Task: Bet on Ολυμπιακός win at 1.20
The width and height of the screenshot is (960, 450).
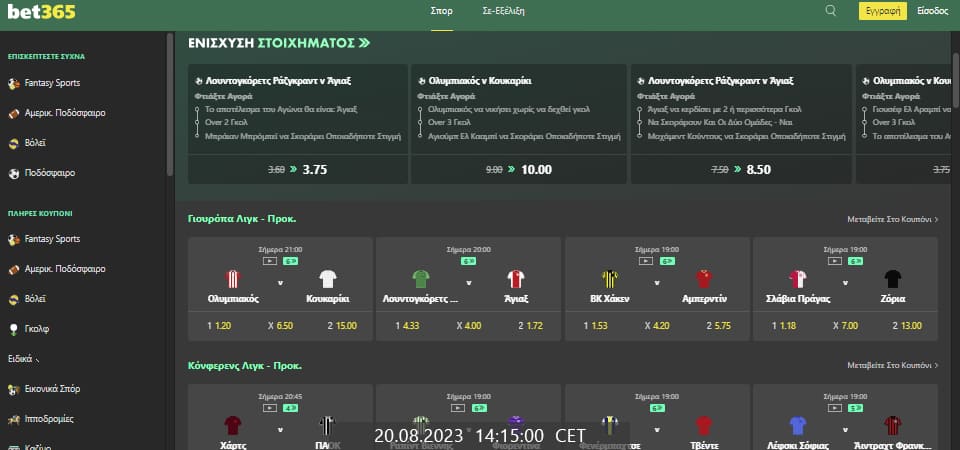Action: click(219, 326)
